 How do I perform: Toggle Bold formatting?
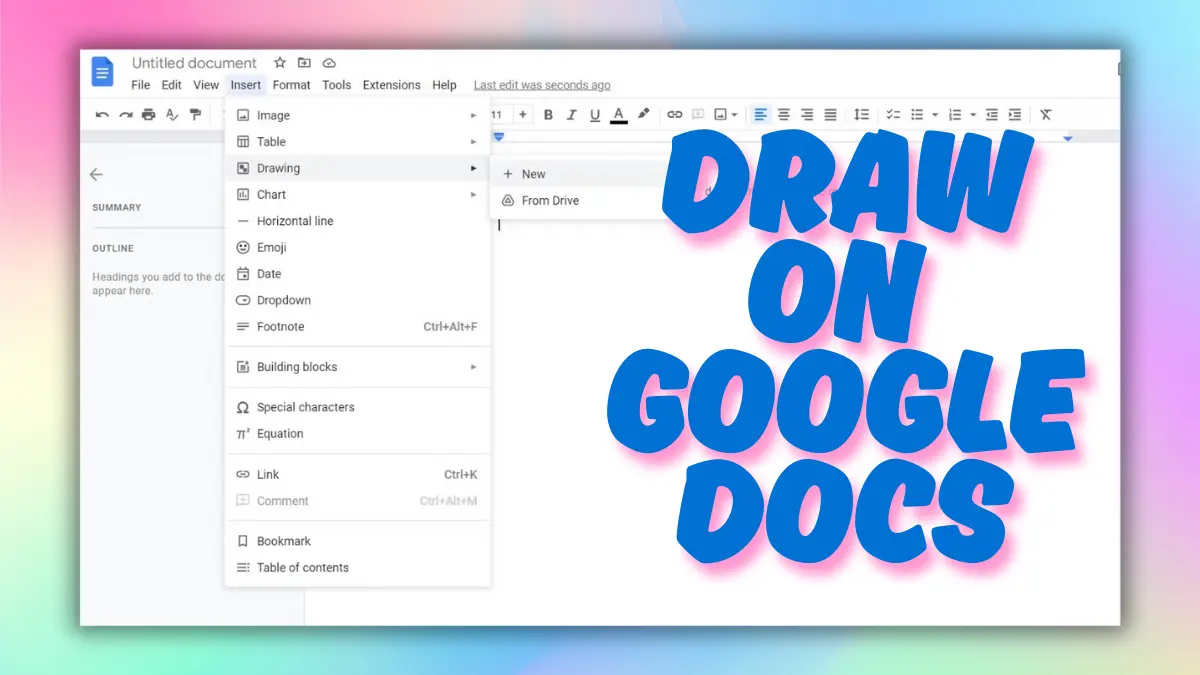point(548,115)
